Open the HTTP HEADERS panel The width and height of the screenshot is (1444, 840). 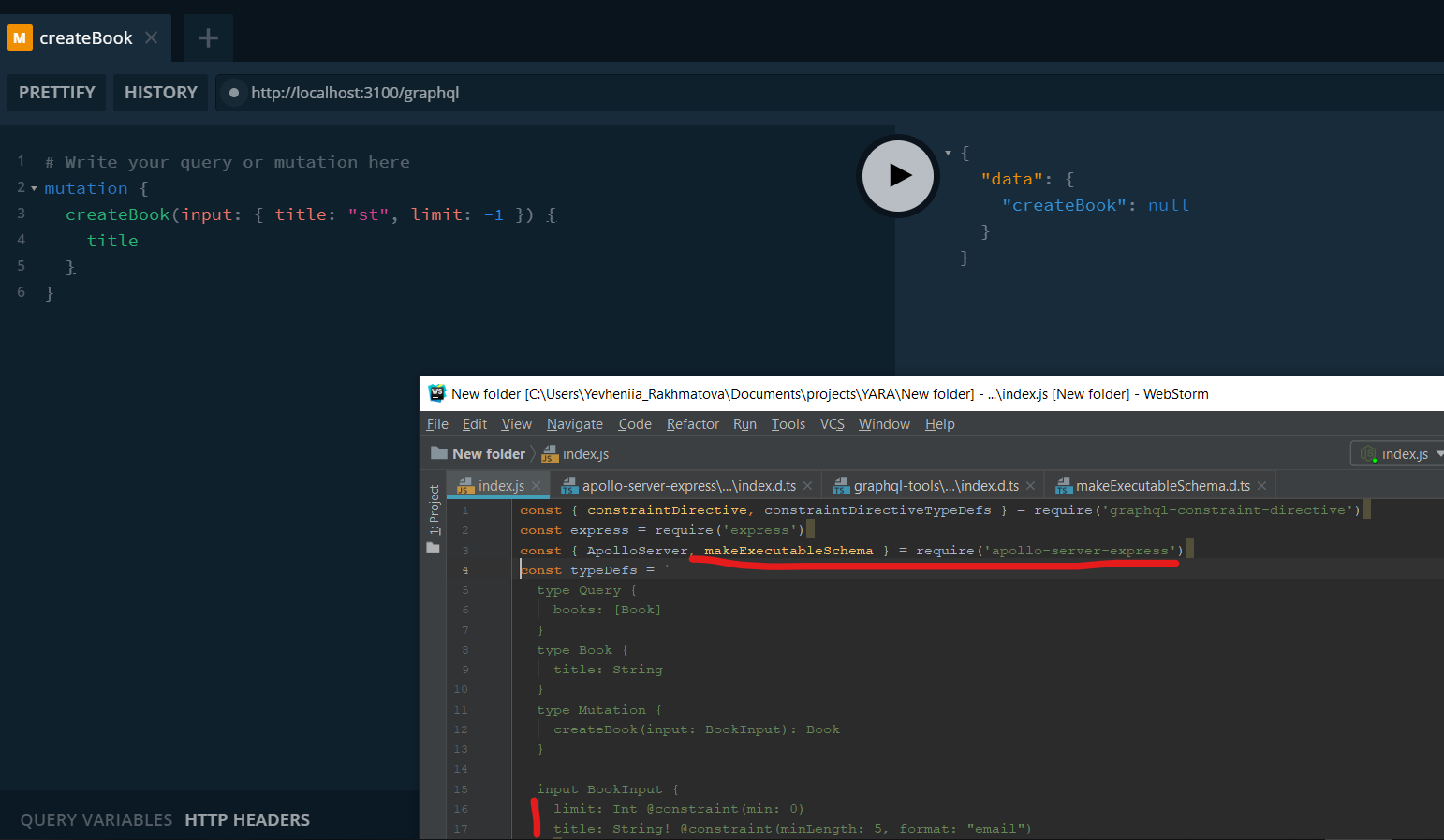click(x=247, y=819)
